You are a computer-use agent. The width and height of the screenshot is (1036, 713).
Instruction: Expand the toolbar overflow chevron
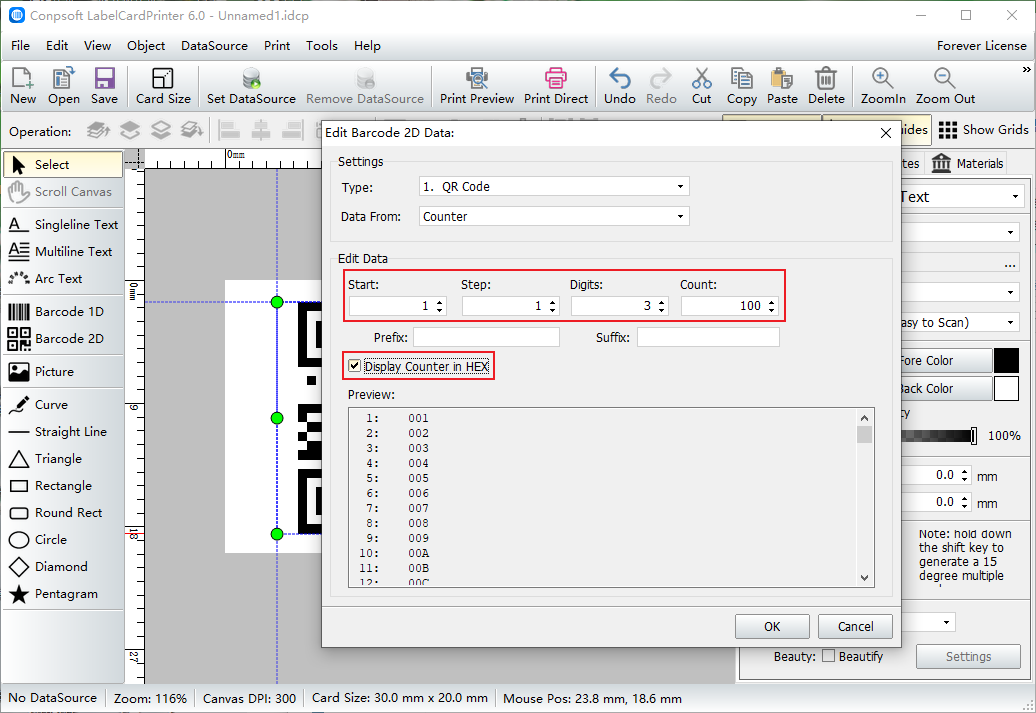point(1026,69)
